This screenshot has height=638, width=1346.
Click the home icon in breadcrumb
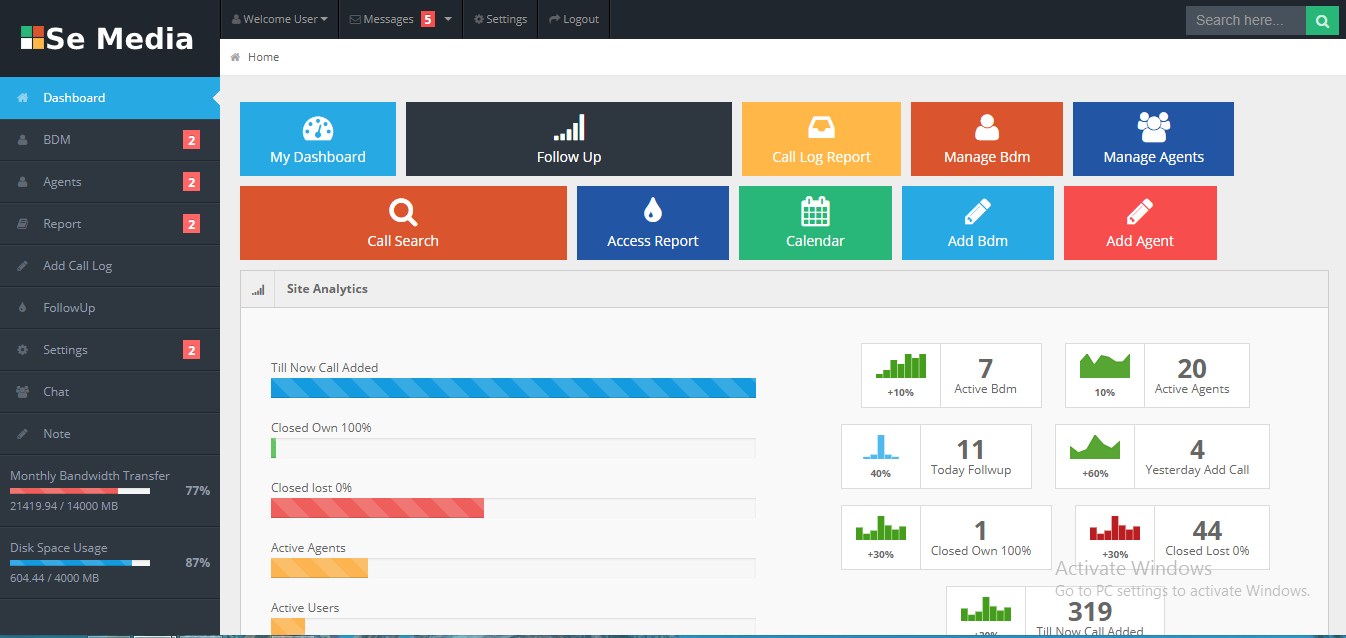coord(235,57)
